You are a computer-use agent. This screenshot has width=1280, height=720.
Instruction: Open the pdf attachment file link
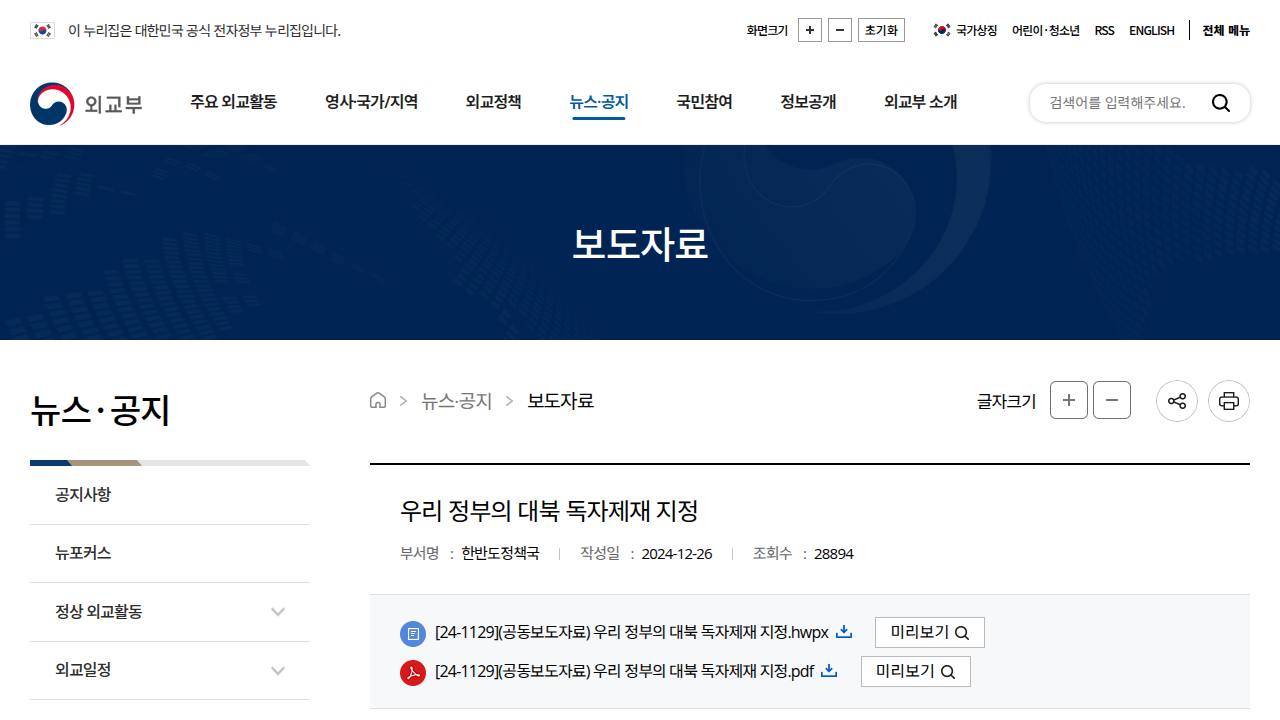point(625,671)
